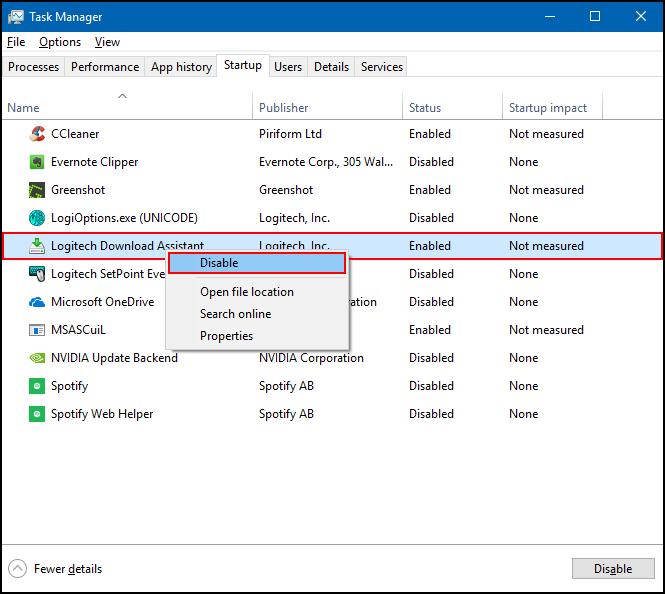Select LogiOptions.exe (UNICODE) entry
665x594 pixels.
[x=124, y=218]
